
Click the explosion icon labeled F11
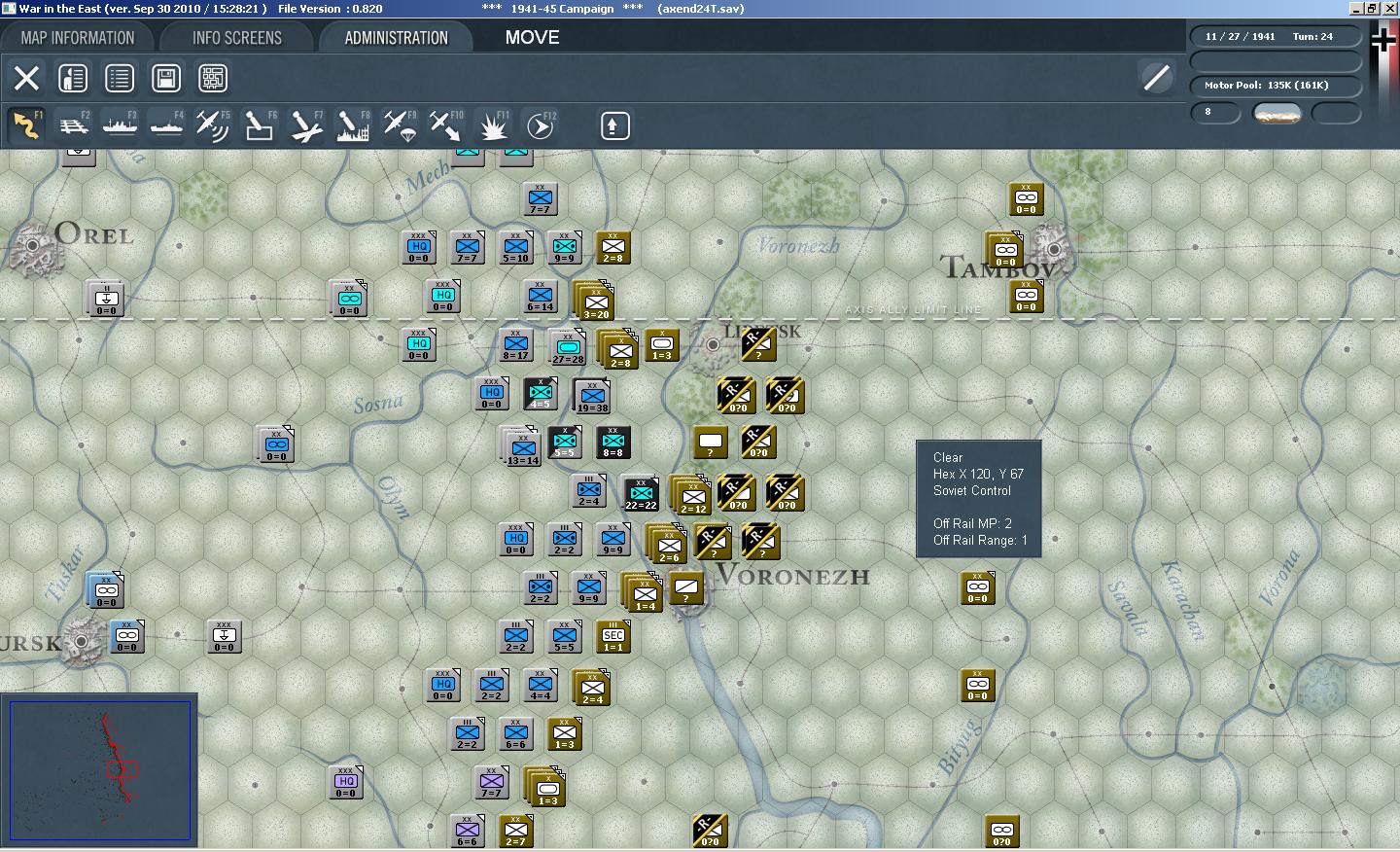point(493,125)
